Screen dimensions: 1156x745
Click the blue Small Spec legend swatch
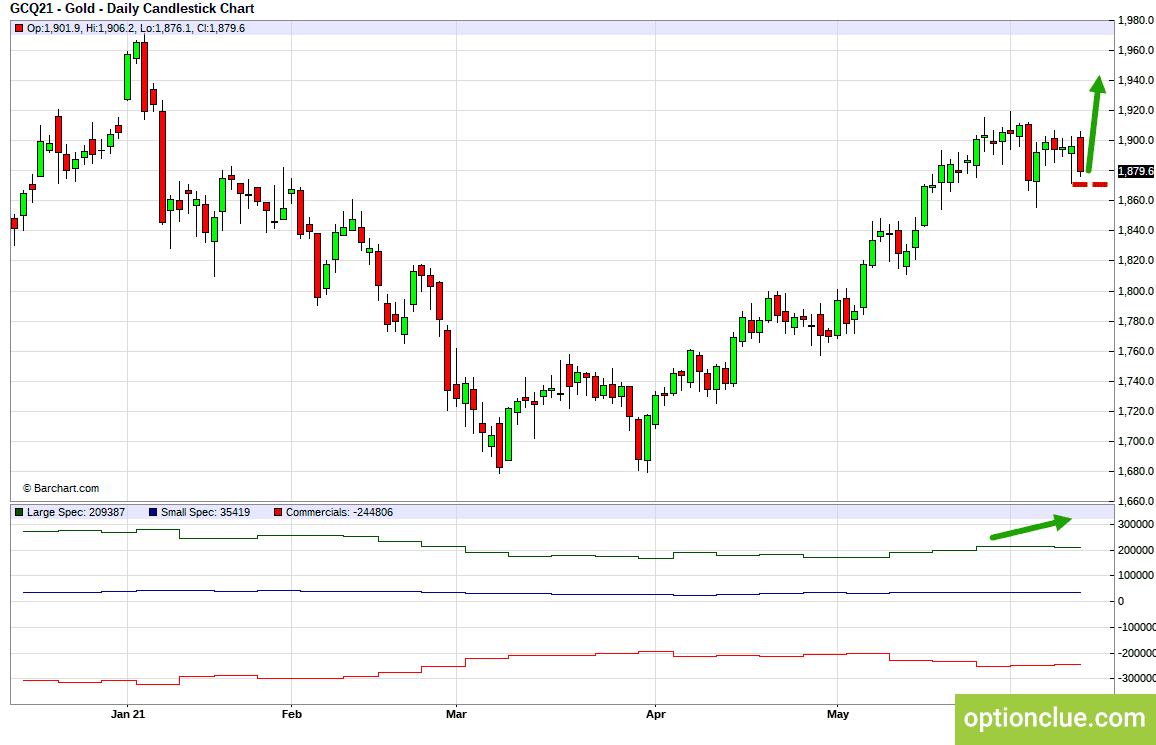[153, 512]
